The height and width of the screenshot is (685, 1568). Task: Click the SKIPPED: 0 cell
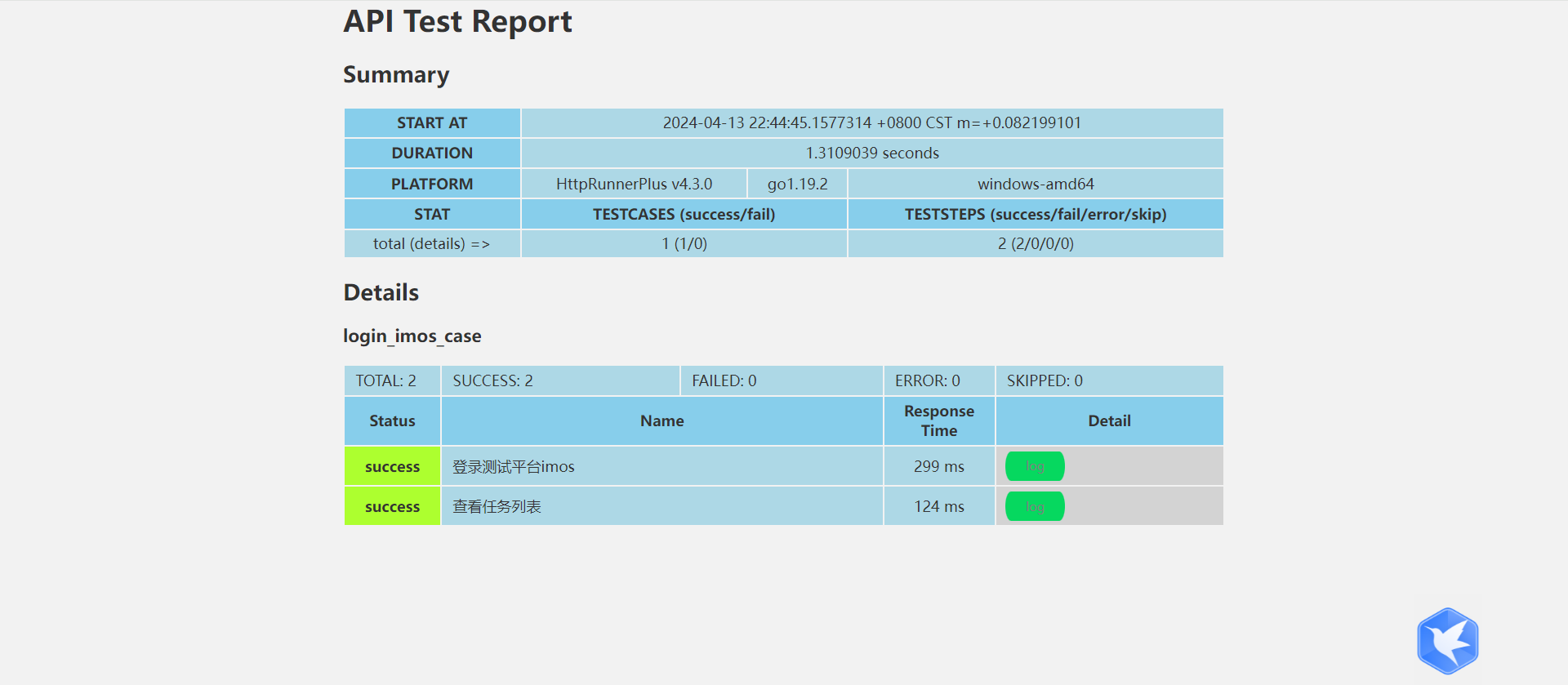click(1109, 380)
